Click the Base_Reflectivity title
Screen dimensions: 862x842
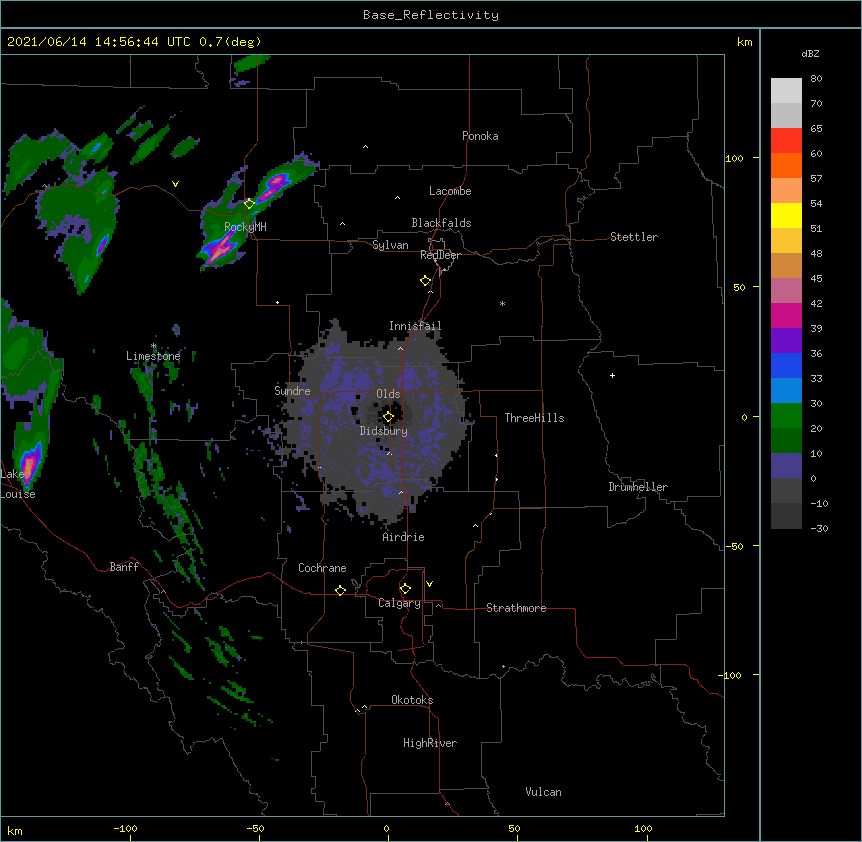click(x=430, y=15)
